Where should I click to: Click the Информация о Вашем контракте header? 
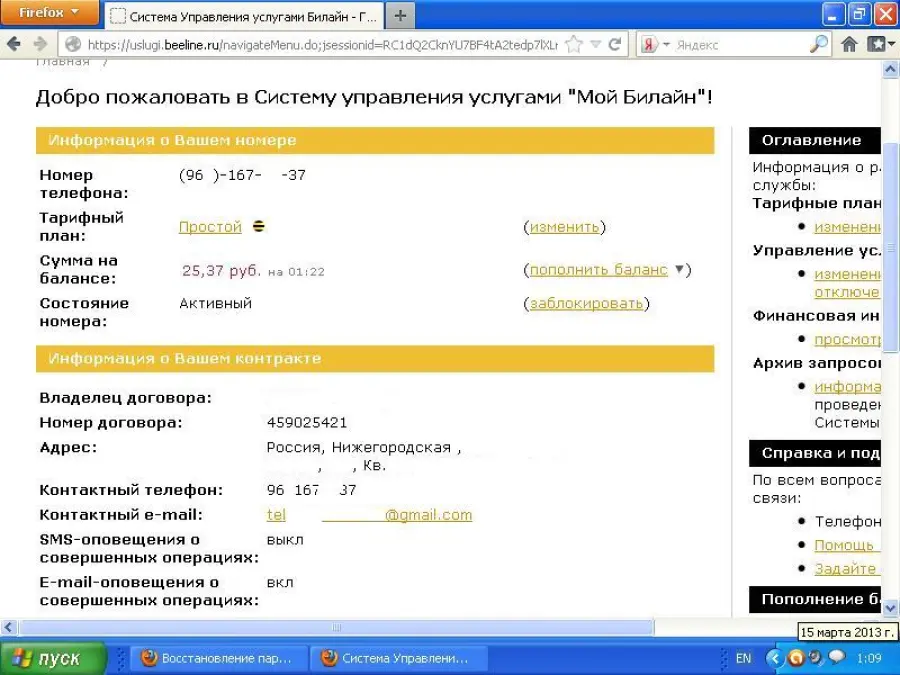click(x=375, y=359)
